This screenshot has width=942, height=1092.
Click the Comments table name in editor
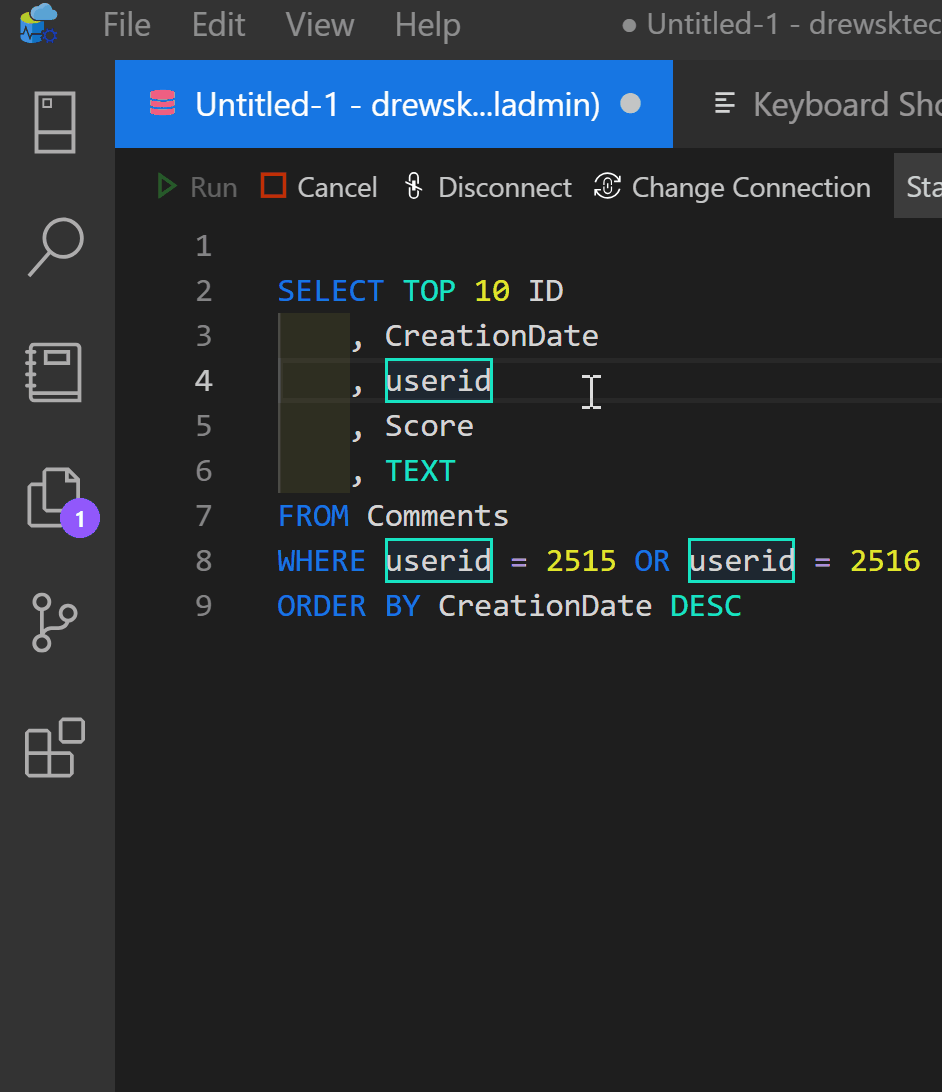tap(437, 516)
